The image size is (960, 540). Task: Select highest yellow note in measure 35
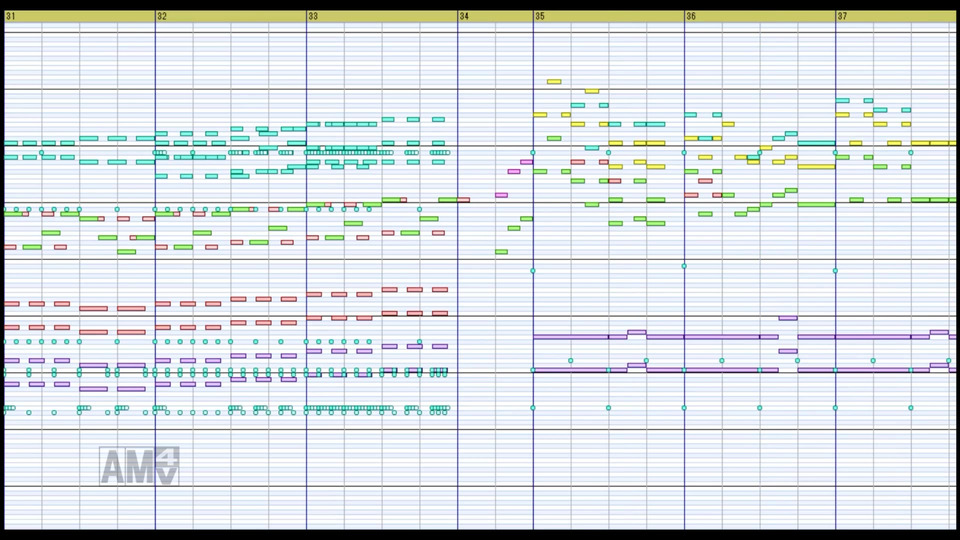coord(554,81)
